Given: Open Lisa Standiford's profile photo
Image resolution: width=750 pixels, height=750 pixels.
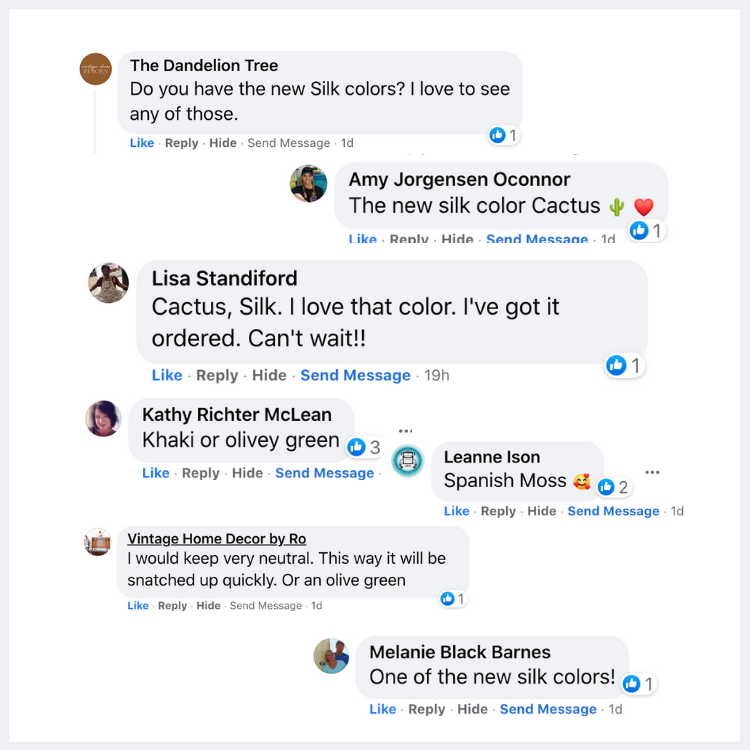Looking at the screenshot, I should (x=108, y=283).
